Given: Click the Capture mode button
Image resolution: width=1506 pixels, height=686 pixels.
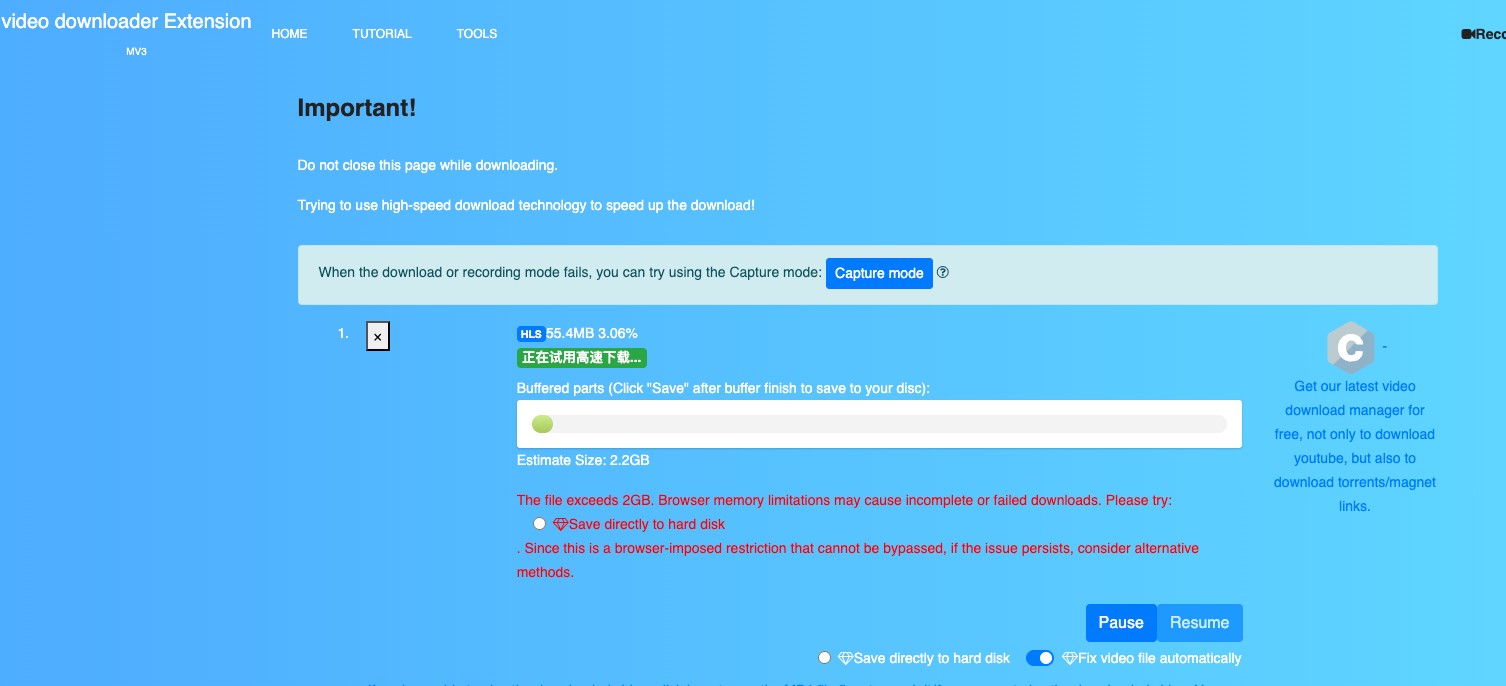Looking at the screenshot, I should (x=878, y=273).
